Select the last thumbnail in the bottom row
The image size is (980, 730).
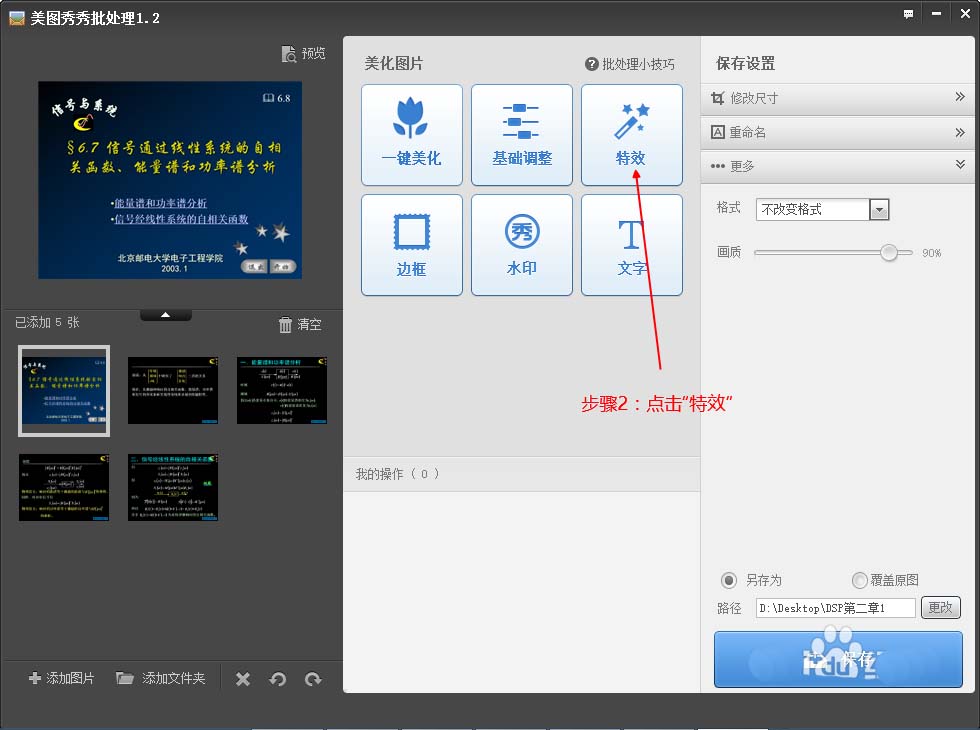(x=173, y=488)
